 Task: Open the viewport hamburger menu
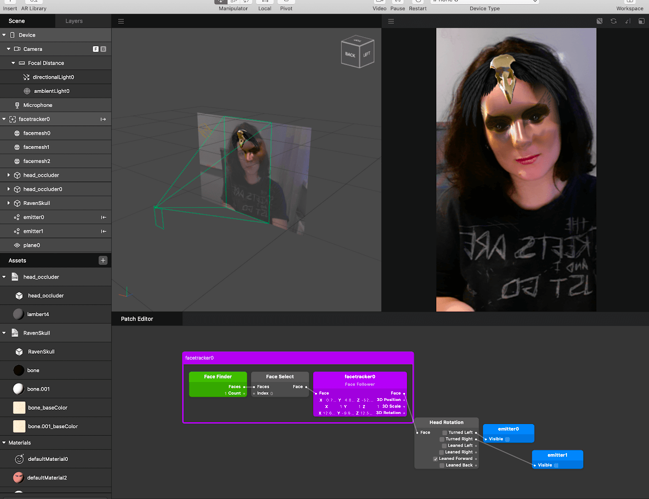121,22
